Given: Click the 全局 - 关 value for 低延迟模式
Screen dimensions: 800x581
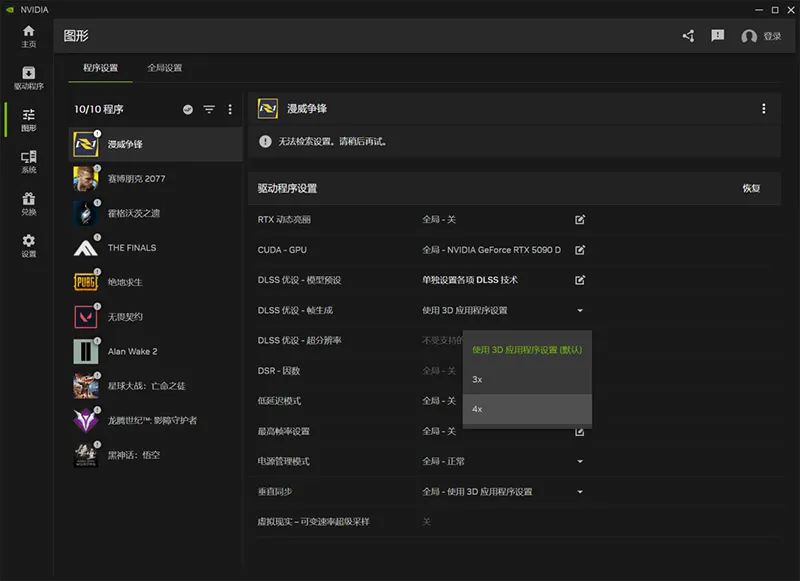Looking at the screenshot, I should coord(439,401).
